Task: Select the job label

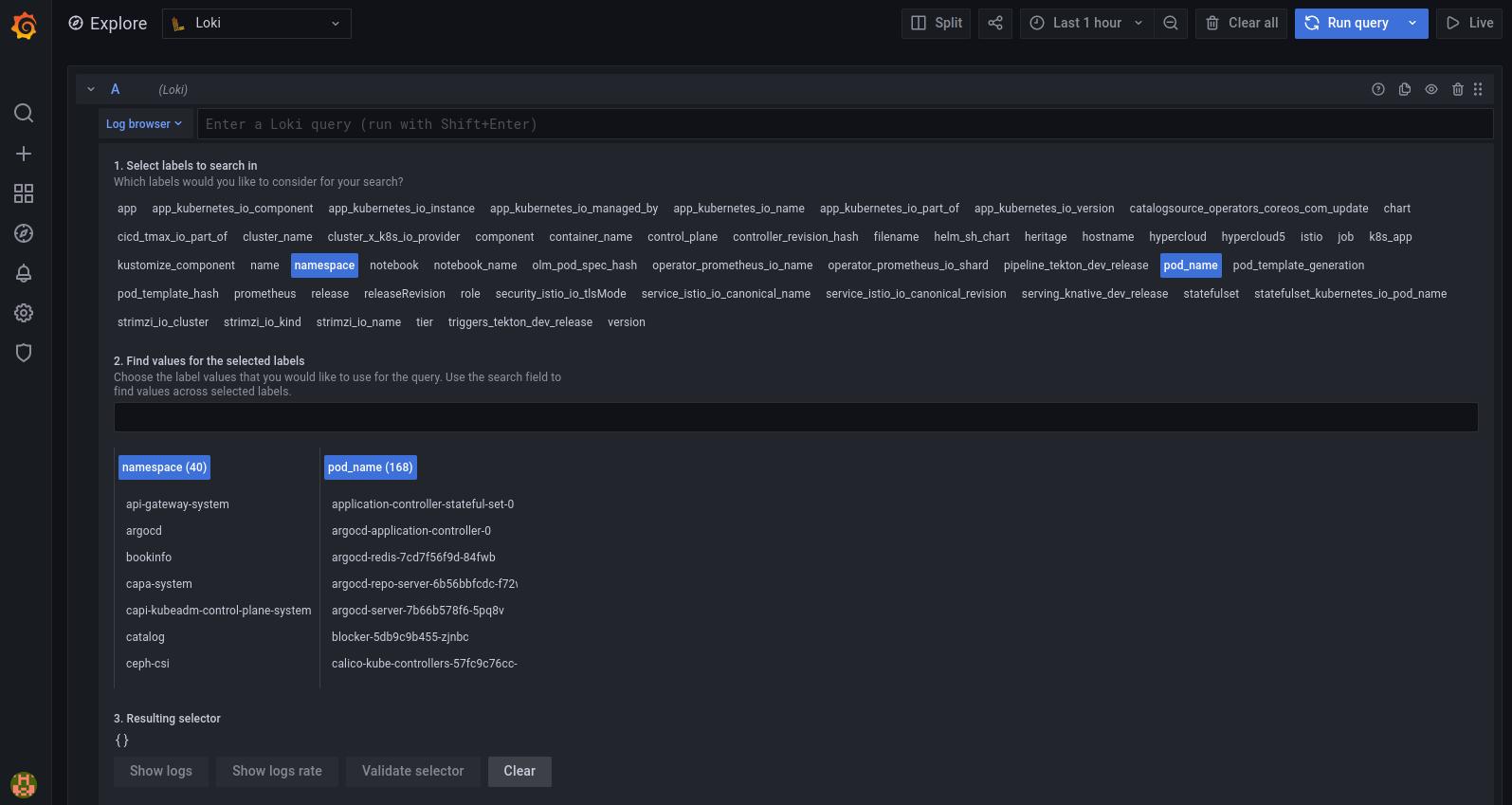Action: (1345, 237)
